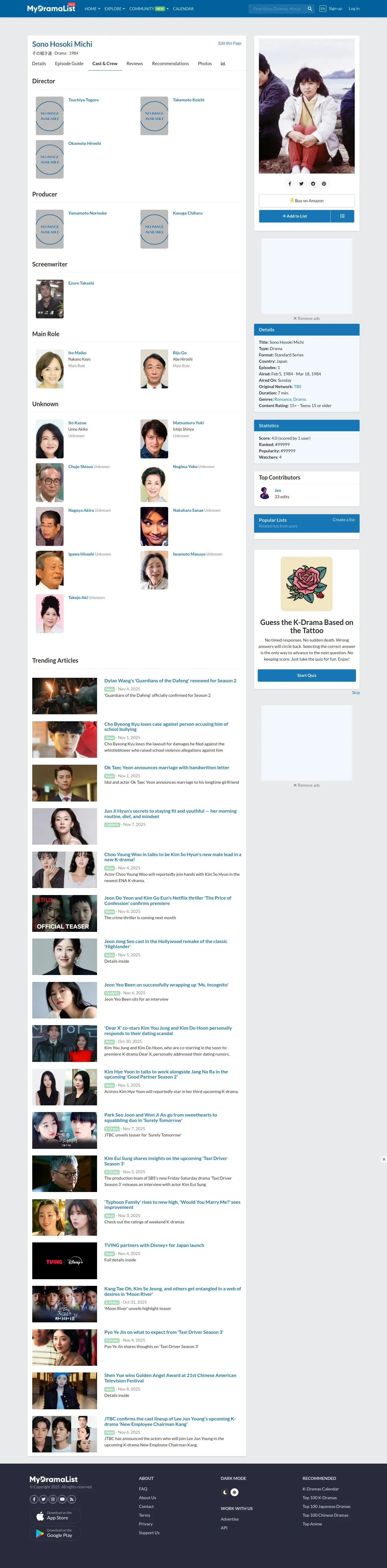The image size is (387, 1568).
Task: Click Create a list link
Action: [343, 520]
